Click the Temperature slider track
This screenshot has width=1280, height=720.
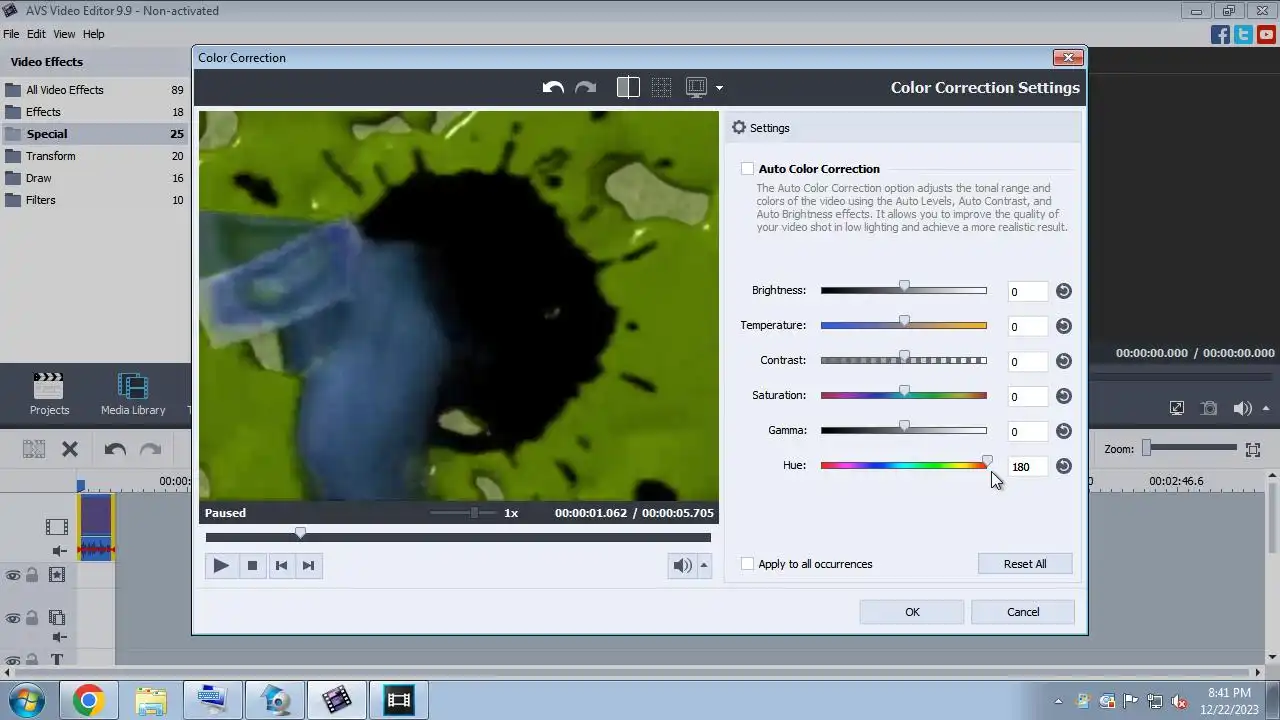click(903, 325)
